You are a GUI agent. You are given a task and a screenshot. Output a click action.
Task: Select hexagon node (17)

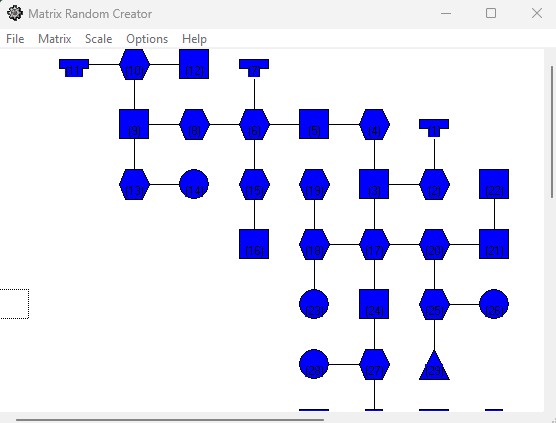[374, 244]
